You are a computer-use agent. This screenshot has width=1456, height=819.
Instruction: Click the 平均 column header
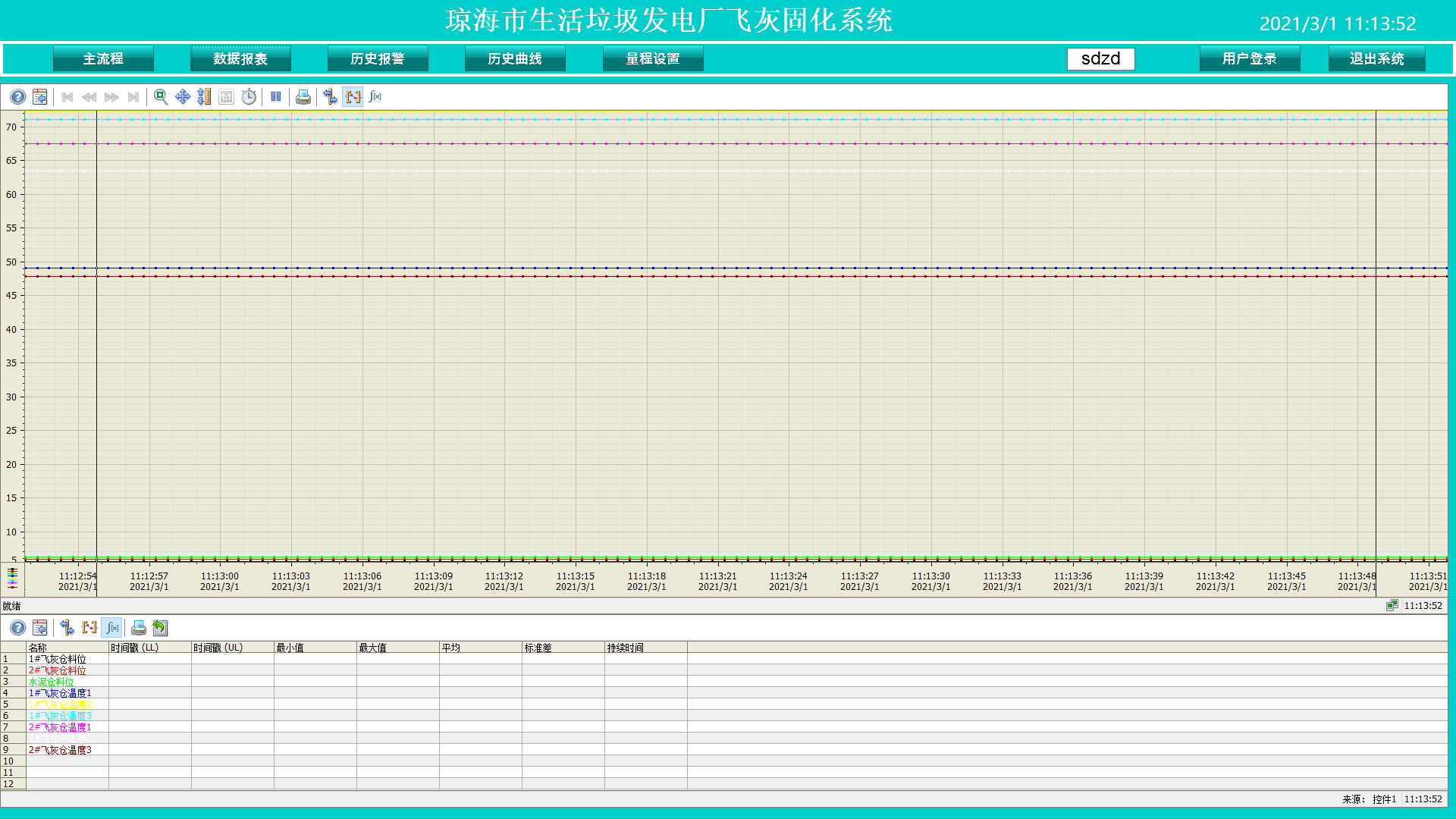click(x=481, y=648)
